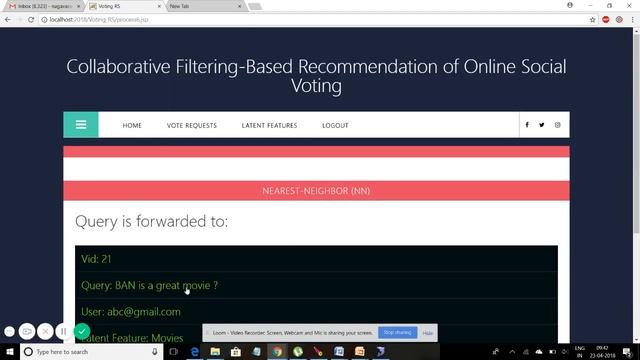Hide the Loom sharing notification
This screenshot has height=360, width=640.
click(x=427, y=333)
